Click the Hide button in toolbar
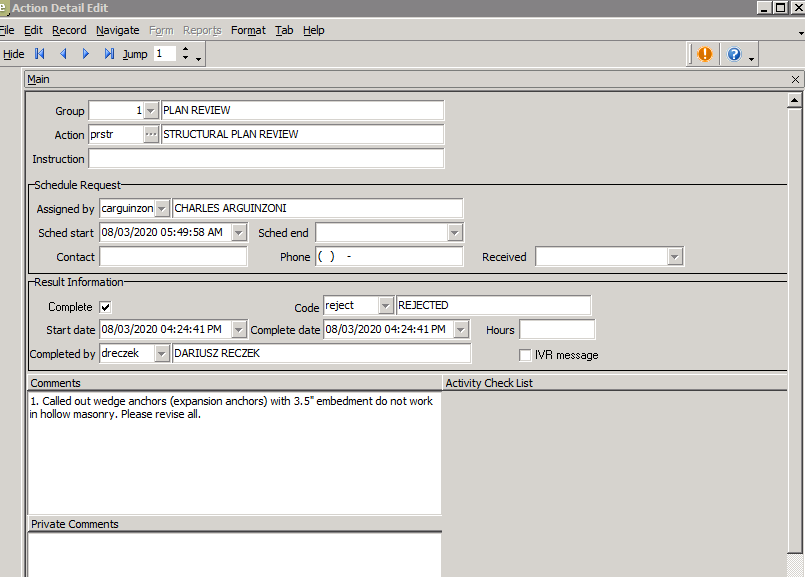 click(14, 54)
